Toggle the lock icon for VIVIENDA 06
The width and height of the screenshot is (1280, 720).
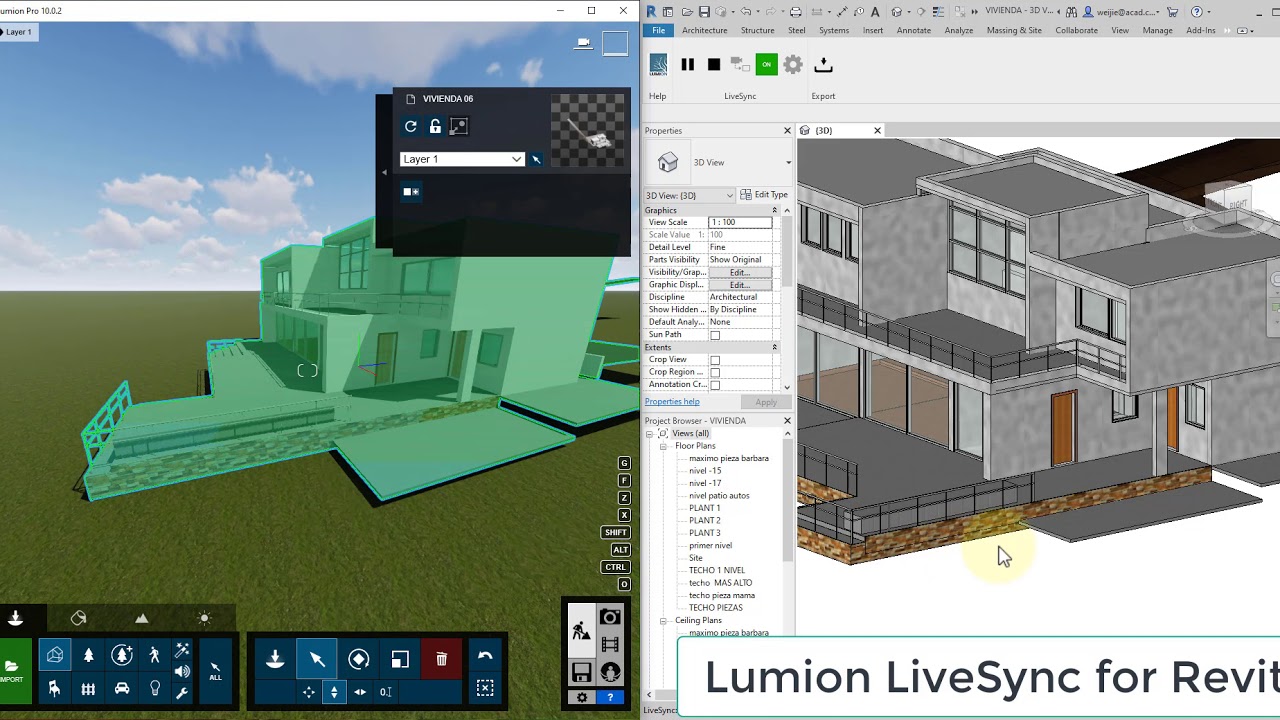click(x=435, y=126)
